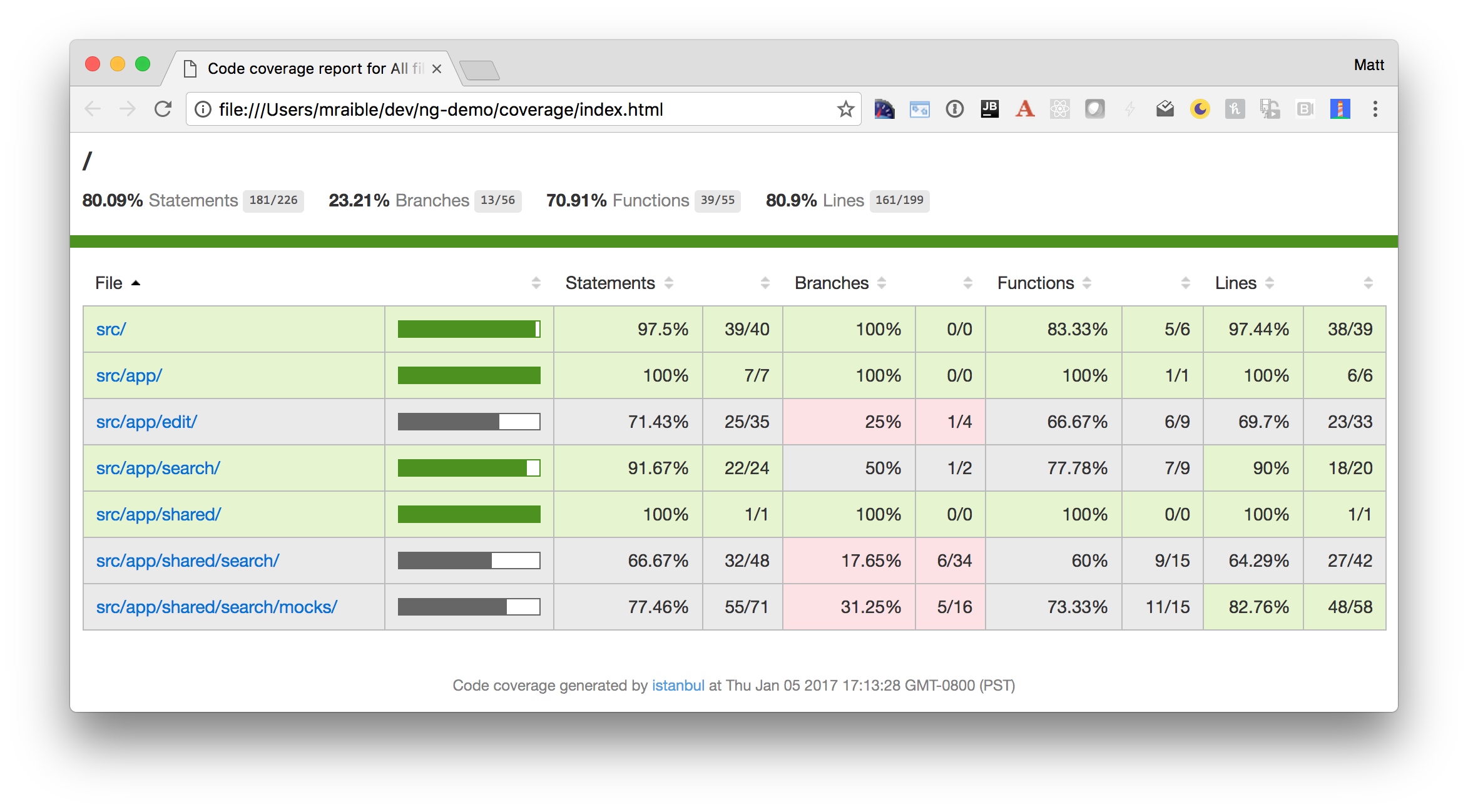Open the Lighthouse extension icon

click(1340, 109)
